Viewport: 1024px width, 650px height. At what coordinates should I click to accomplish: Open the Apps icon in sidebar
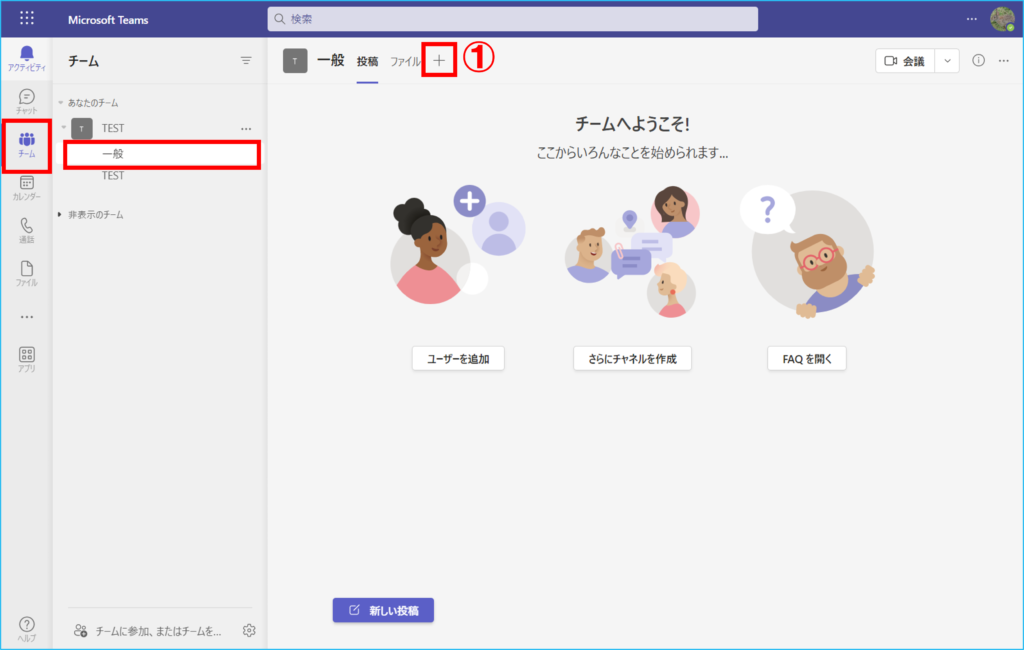point(27,359)
